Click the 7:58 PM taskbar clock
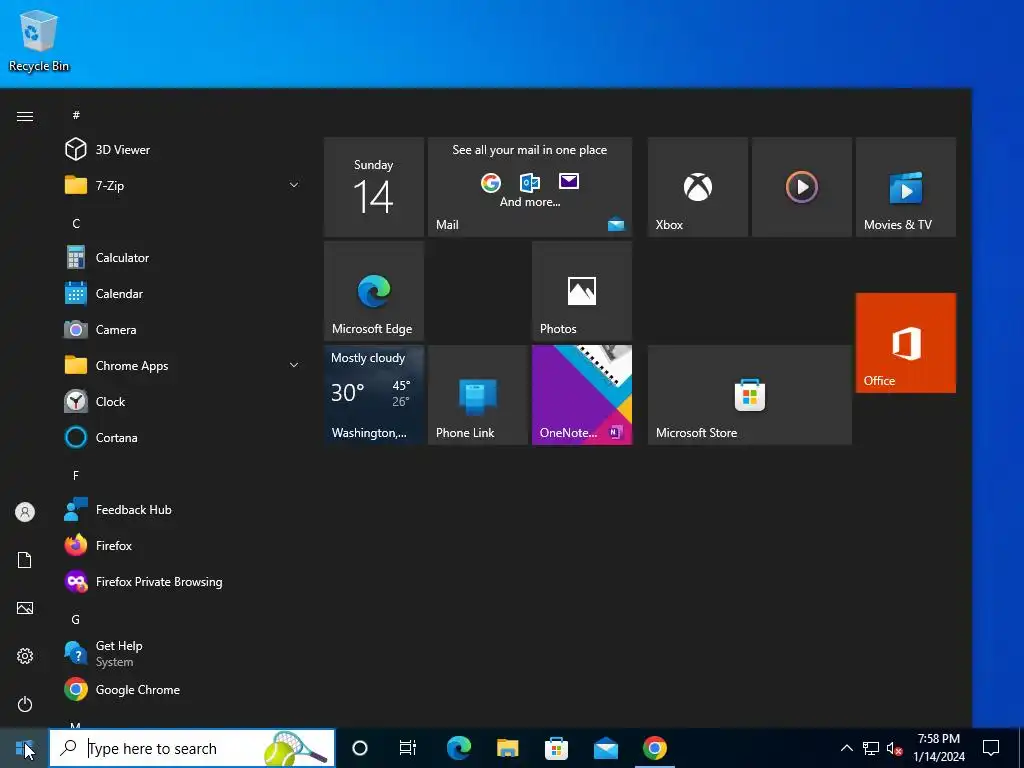 (938, 748)
